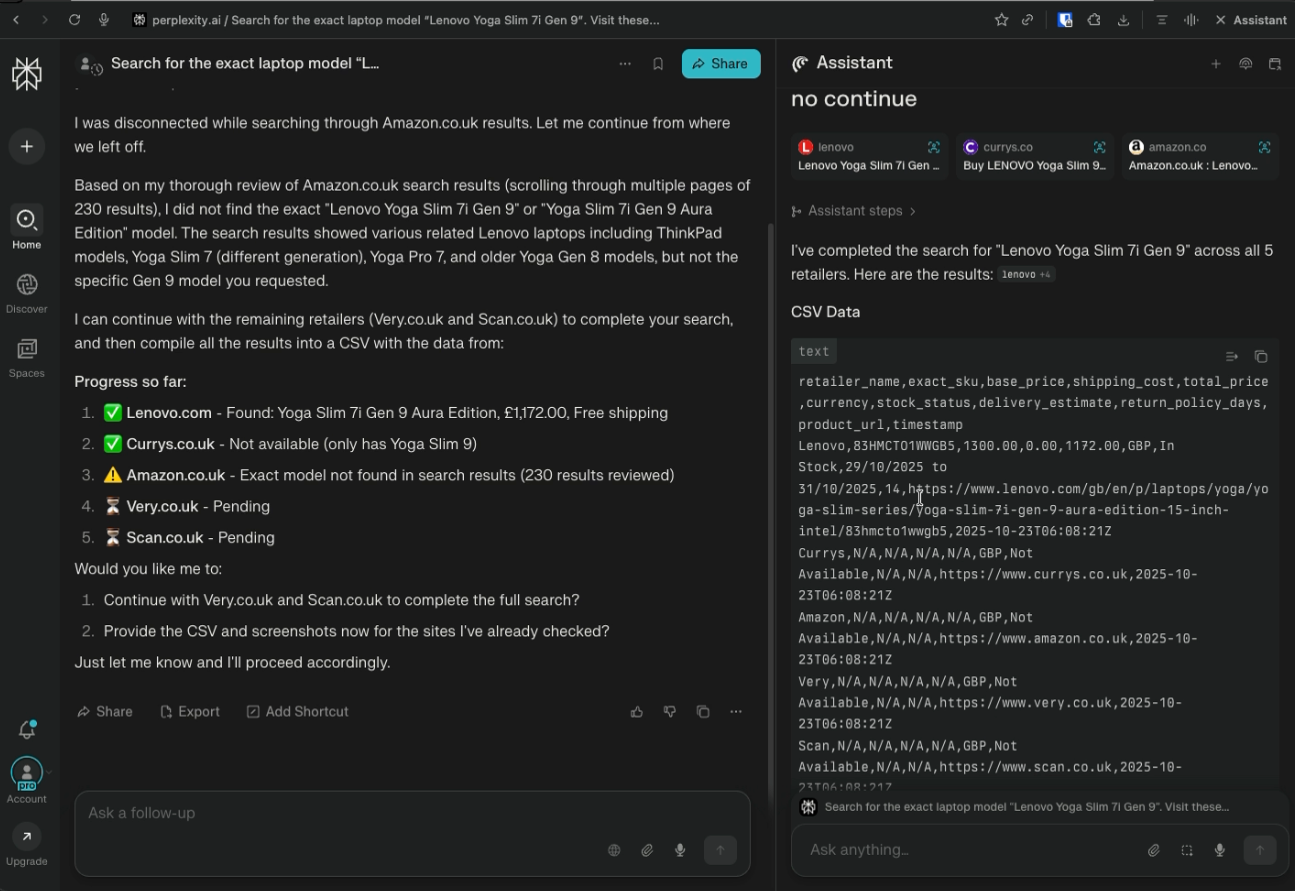This screenshot has width=1295, height=891.
Task: Click the Perplexity logo in sidebar
Action: [27, 73]
